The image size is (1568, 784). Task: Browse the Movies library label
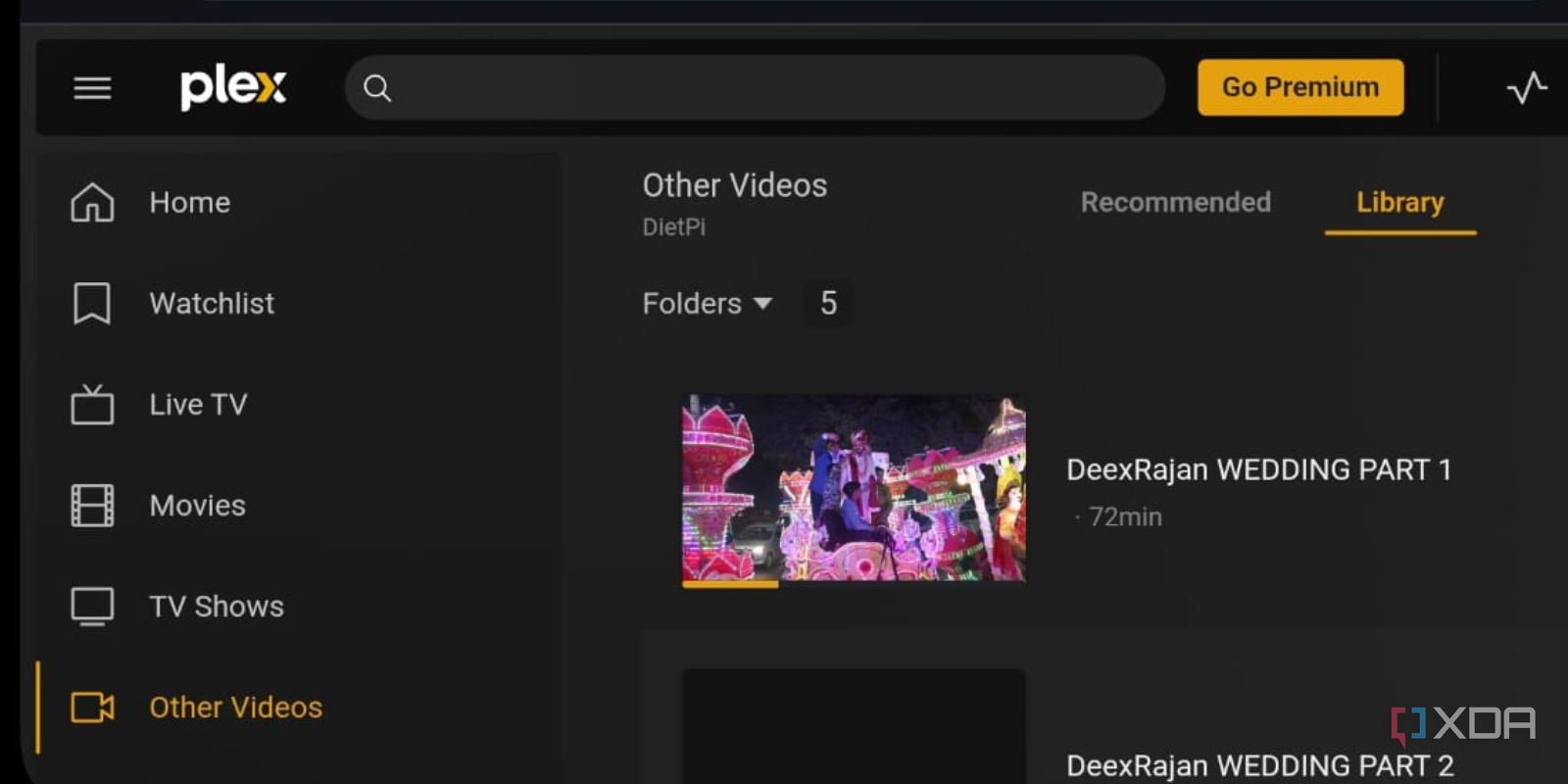click(x=198, y=506)
